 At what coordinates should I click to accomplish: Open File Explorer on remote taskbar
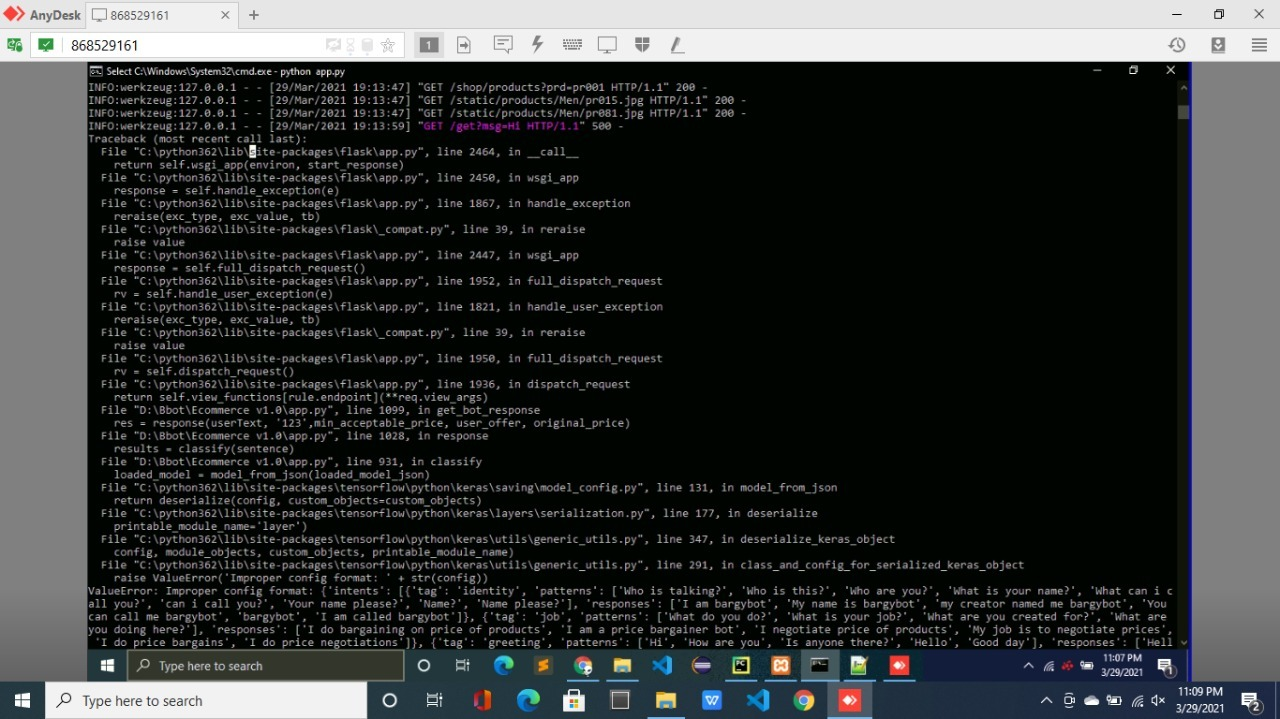click(622, 666)
